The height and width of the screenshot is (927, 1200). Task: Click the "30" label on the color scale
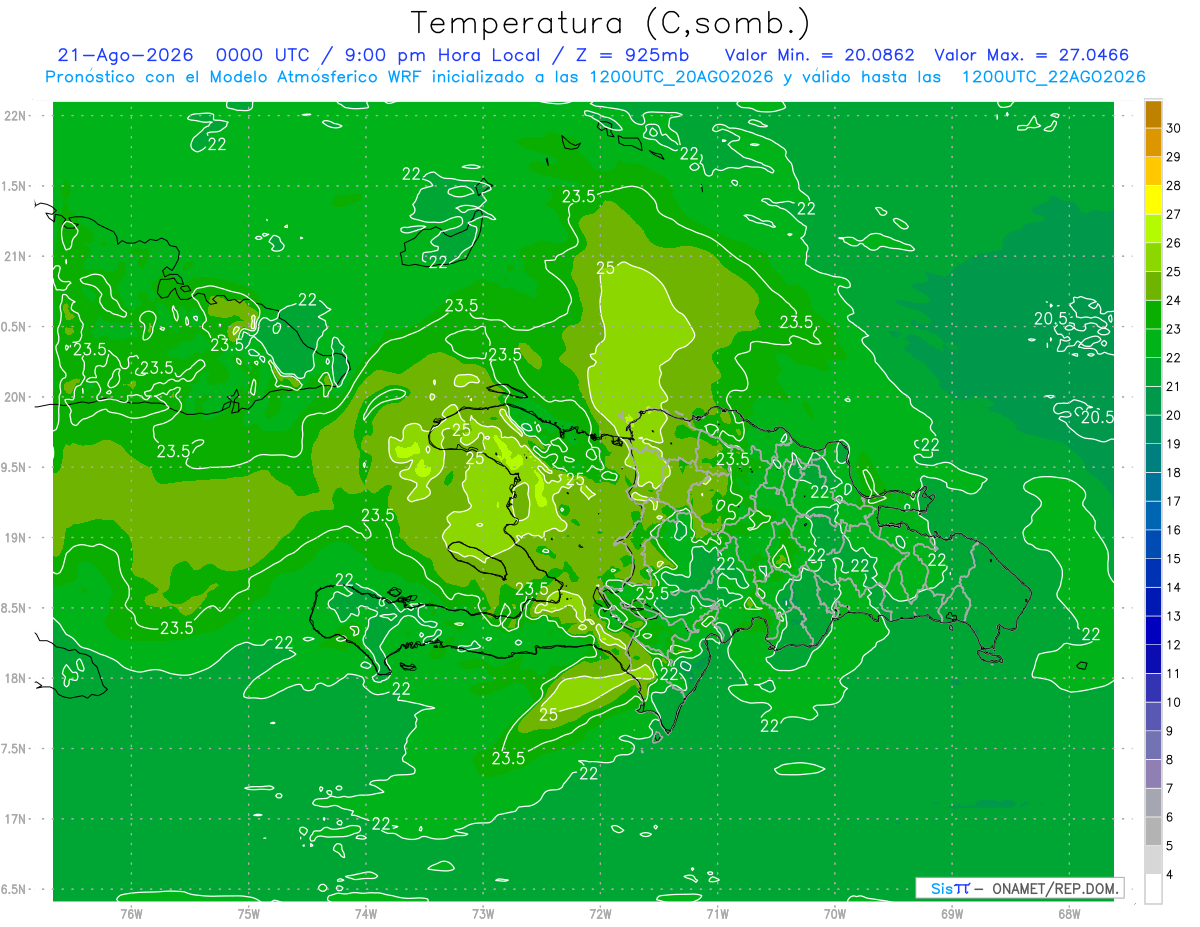point(1174,128)
